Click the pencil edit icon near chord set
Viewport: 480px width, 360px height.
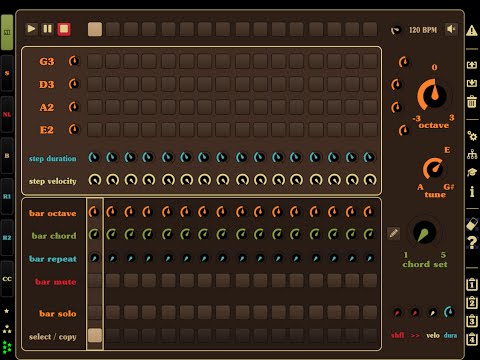(x=394, y=233)
